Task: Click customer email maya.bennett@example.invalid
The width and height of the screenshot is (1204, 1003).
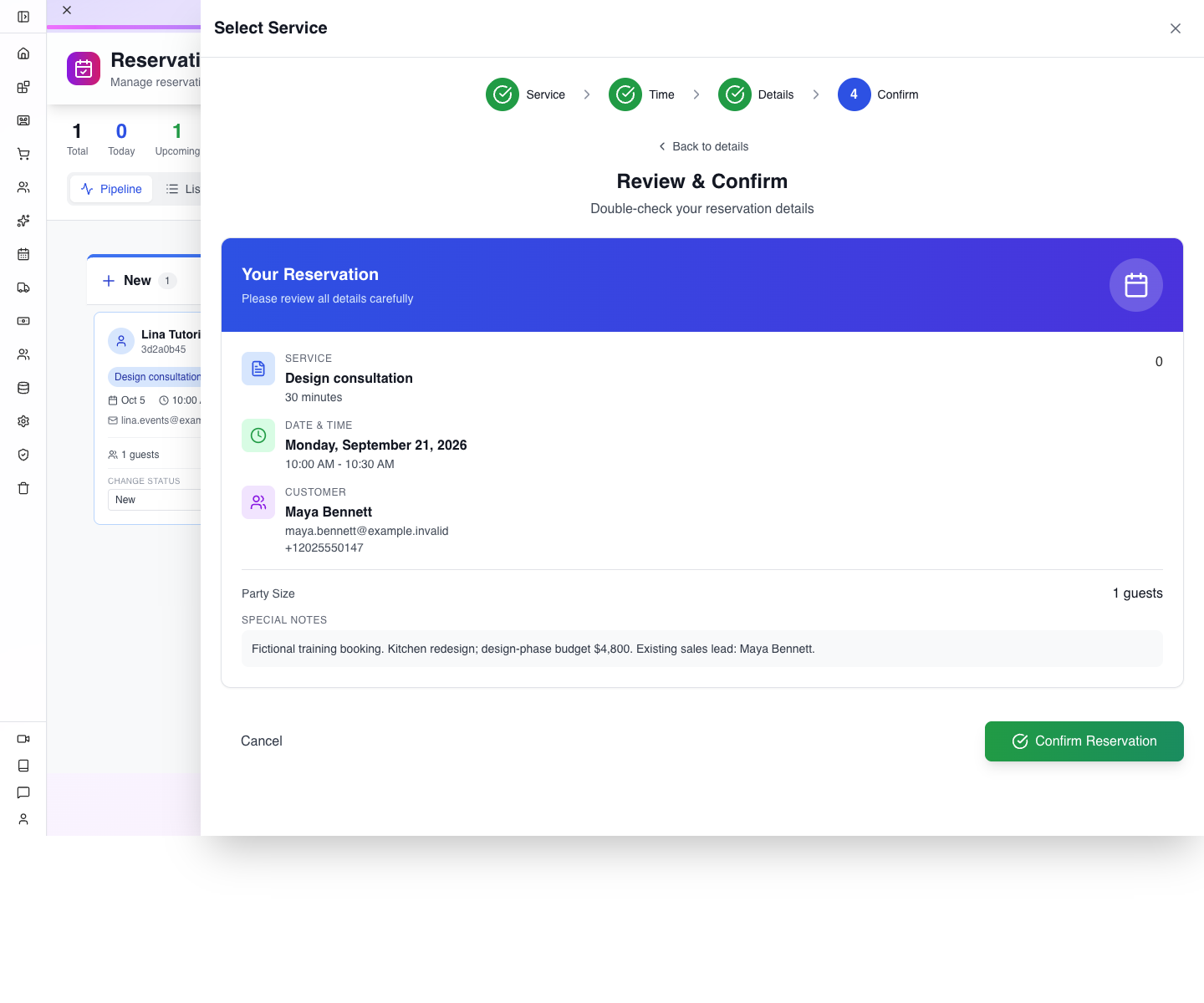Action: tap(367, 531)
